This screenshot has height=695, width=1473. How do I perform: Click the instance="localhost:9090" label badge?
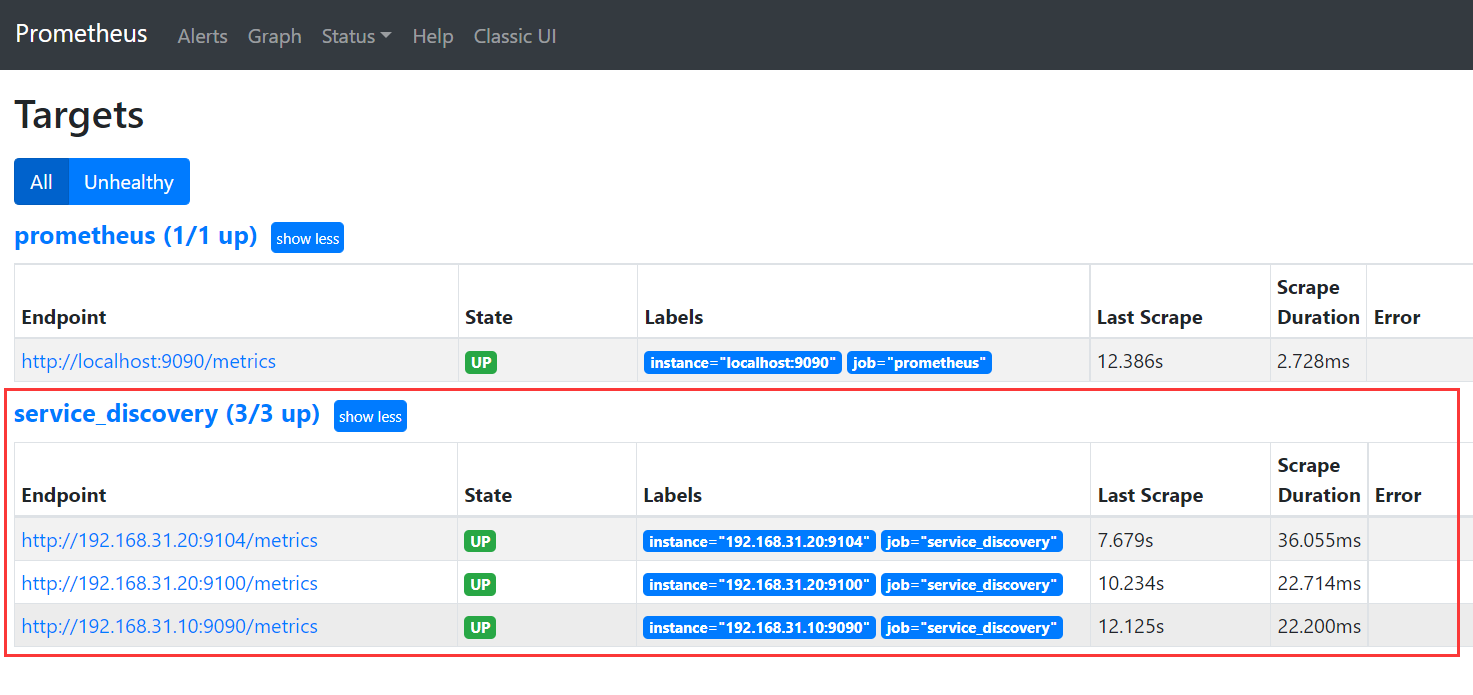(x=743, y=362)
